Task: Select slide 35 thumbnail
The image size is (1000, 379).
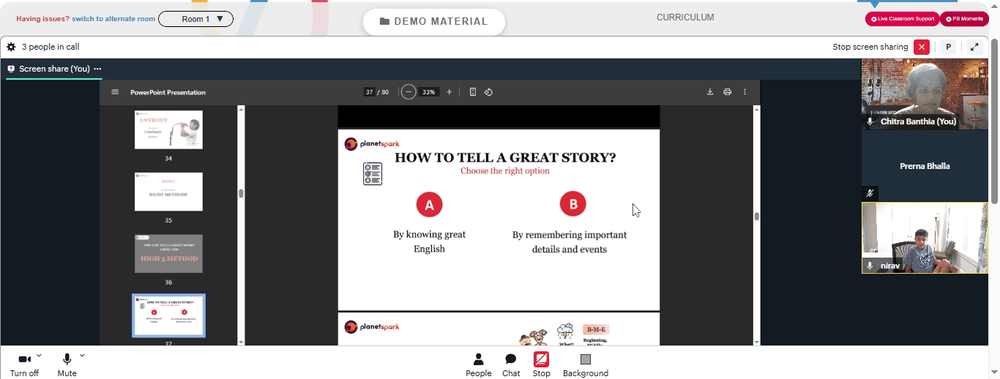Action: click(168, 191)
